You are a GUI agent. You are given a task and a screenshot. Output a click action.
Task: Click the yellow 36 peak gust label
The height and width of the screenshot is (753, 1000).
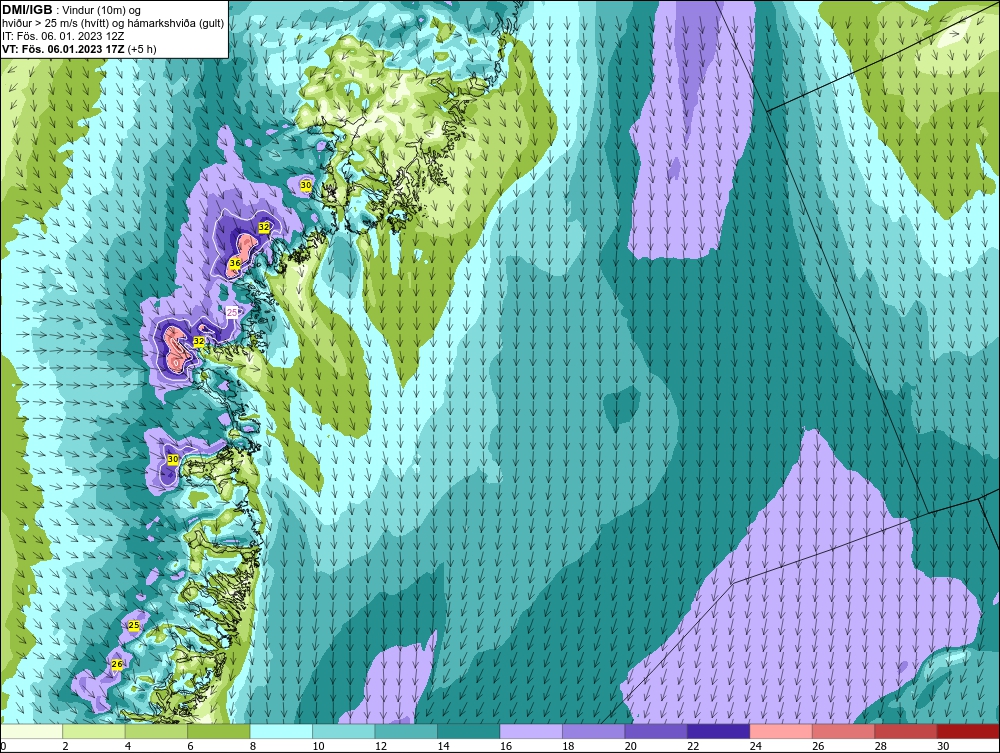click(x=235, y=263)
